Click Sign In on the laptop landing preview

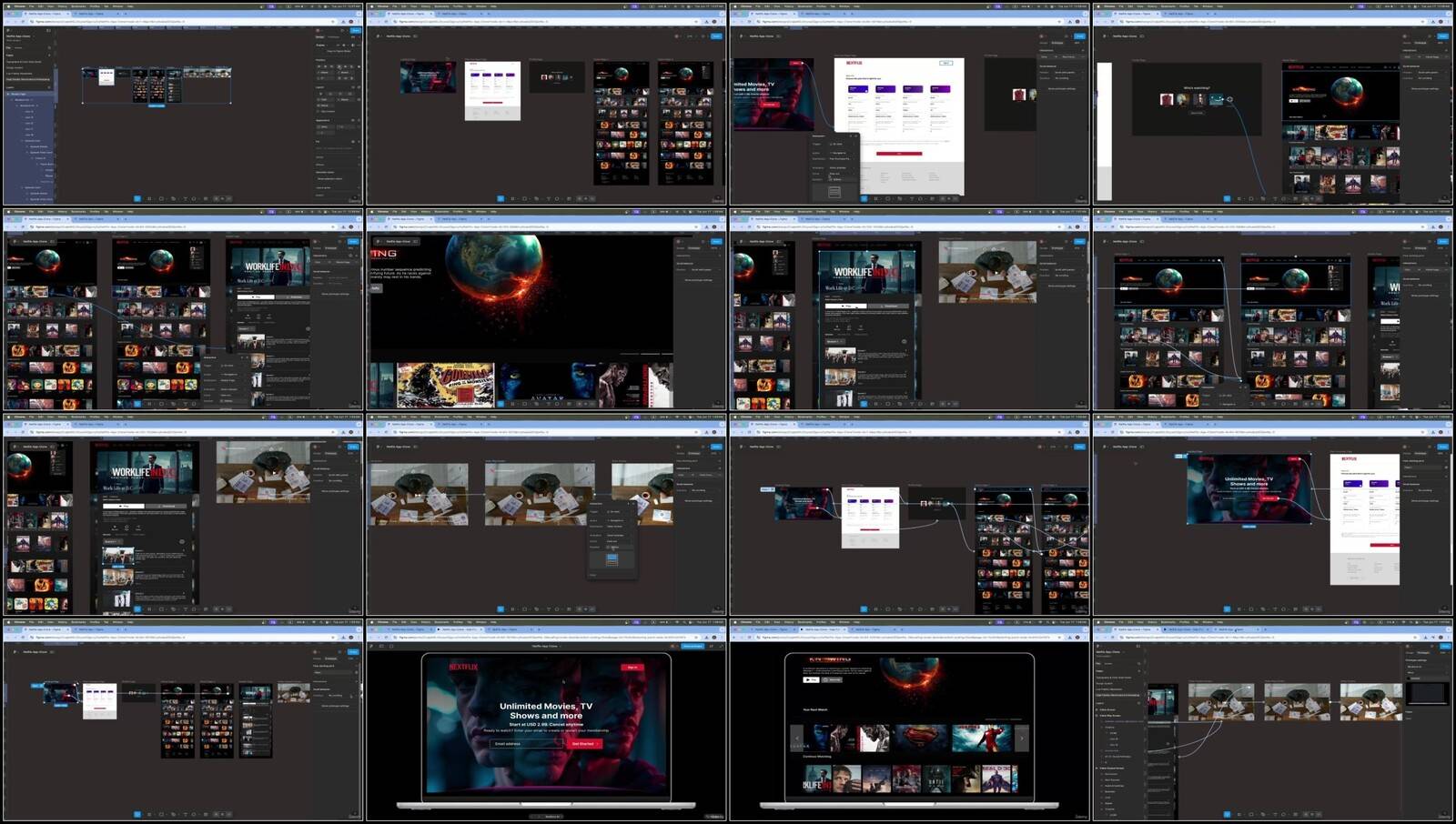coord(632,667)
